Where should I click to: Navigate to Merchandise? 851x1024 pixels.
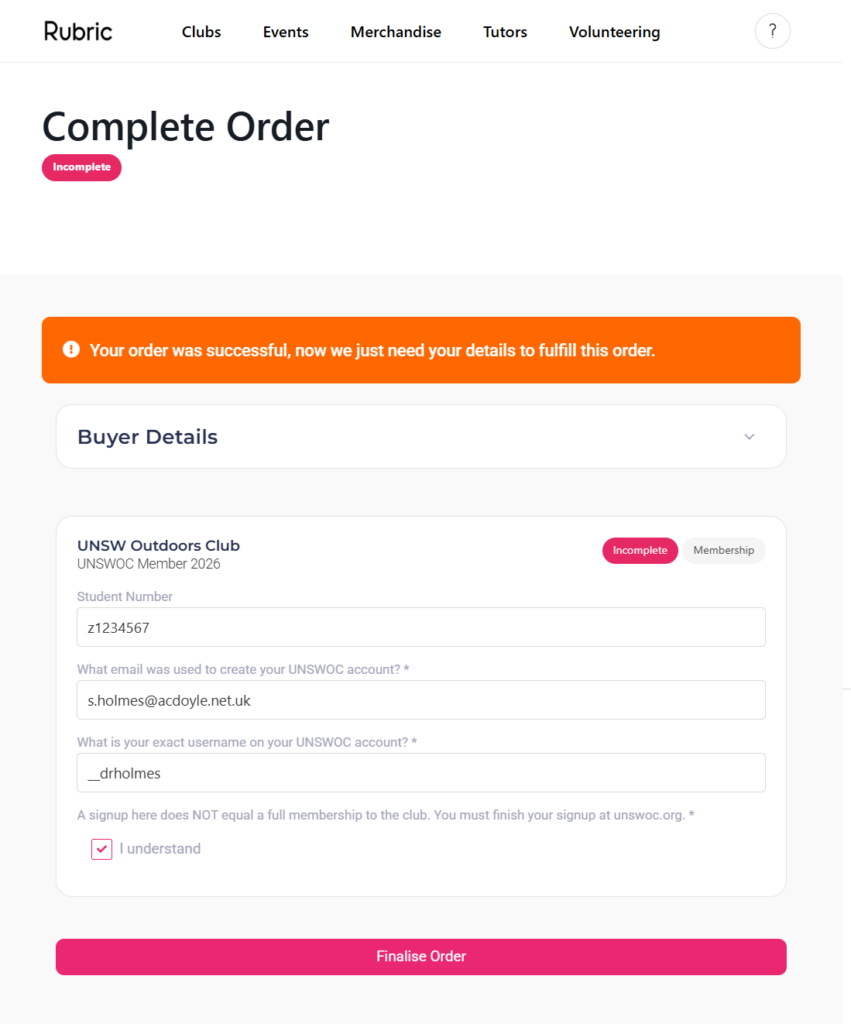pos(395,32)
